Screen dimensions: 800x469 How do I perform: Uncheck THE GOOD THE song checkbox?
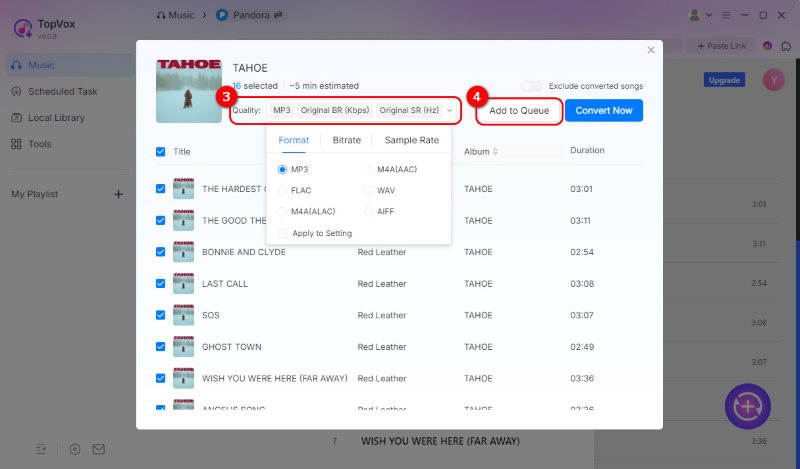click(161, 220)
